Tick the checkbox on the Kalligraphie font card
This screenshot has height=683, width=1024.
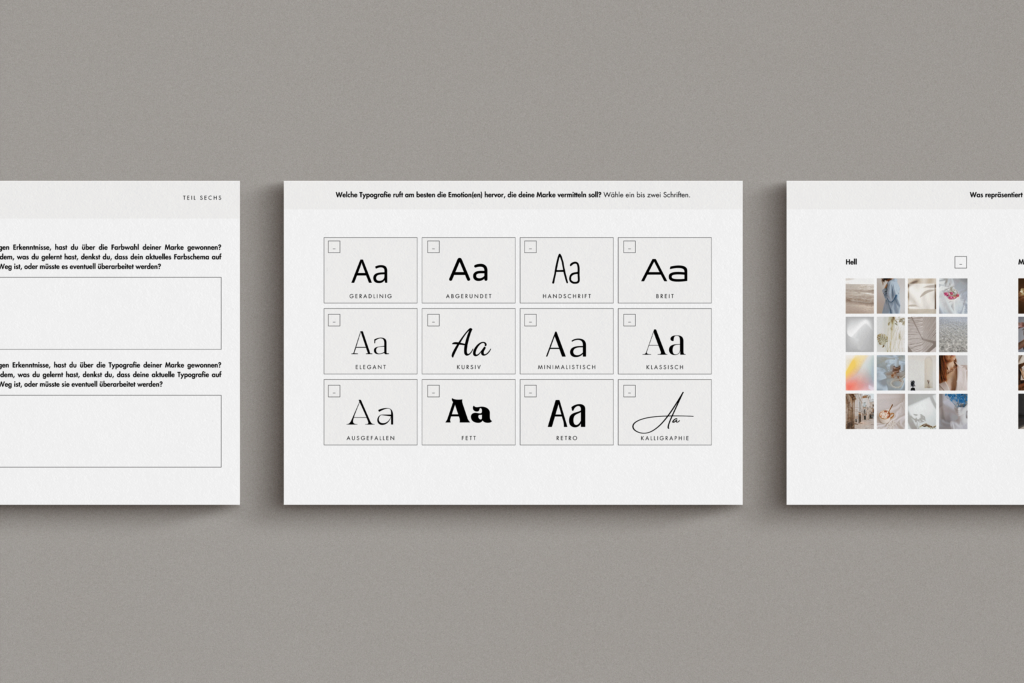pos(630,391)
